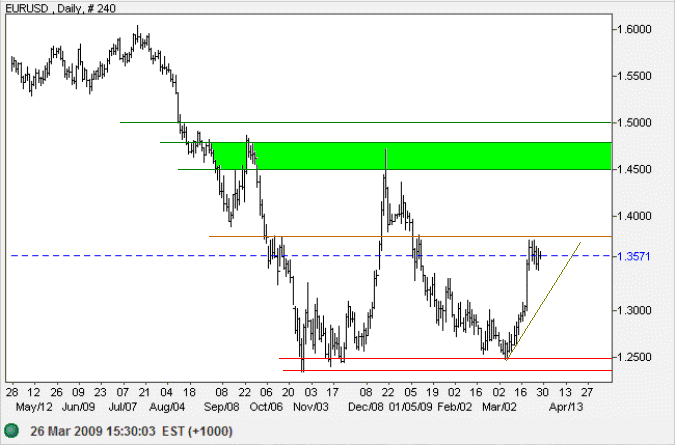Click the green status ball icon
This screenshot has height=445, width=675.
click(x=12, y=431)
